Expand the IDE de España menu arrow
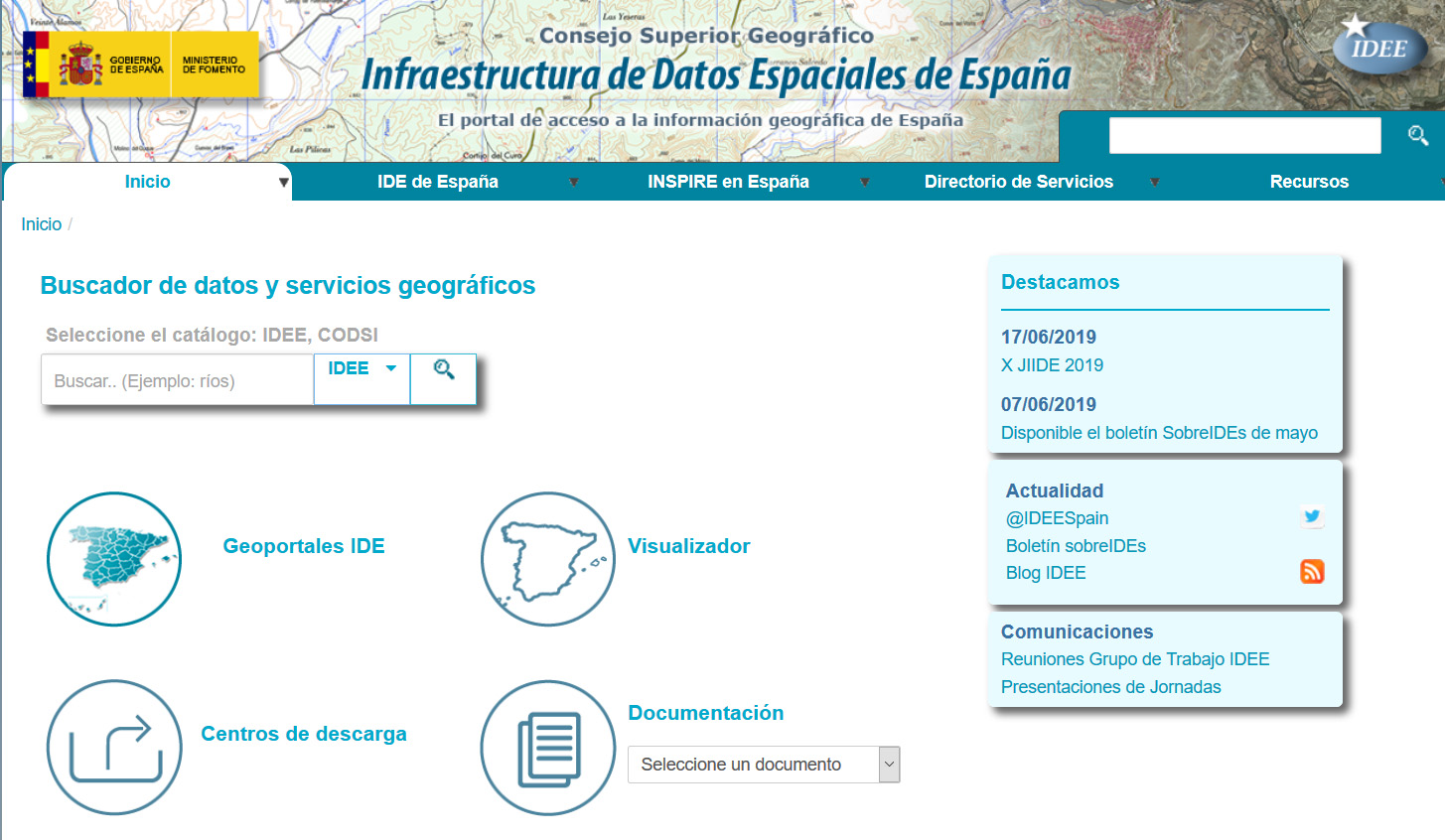Screen dimensions: 1445x840 click(x=573, y=182)
